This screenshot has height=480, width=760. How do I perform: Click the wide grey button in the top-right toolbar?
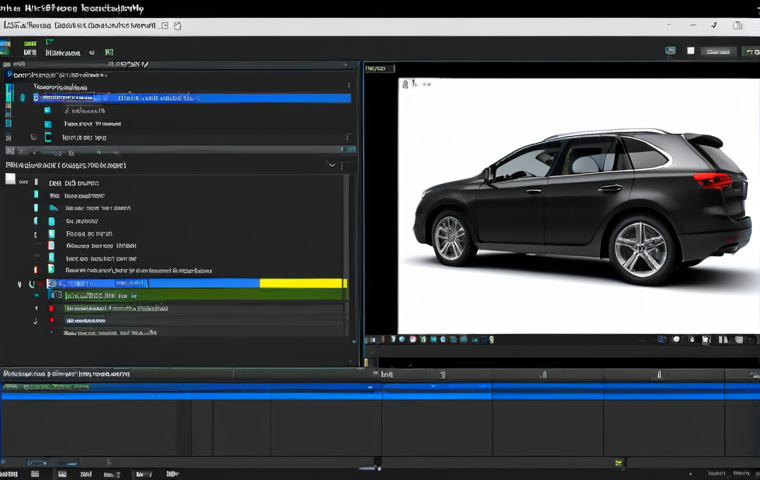[718, 51]
